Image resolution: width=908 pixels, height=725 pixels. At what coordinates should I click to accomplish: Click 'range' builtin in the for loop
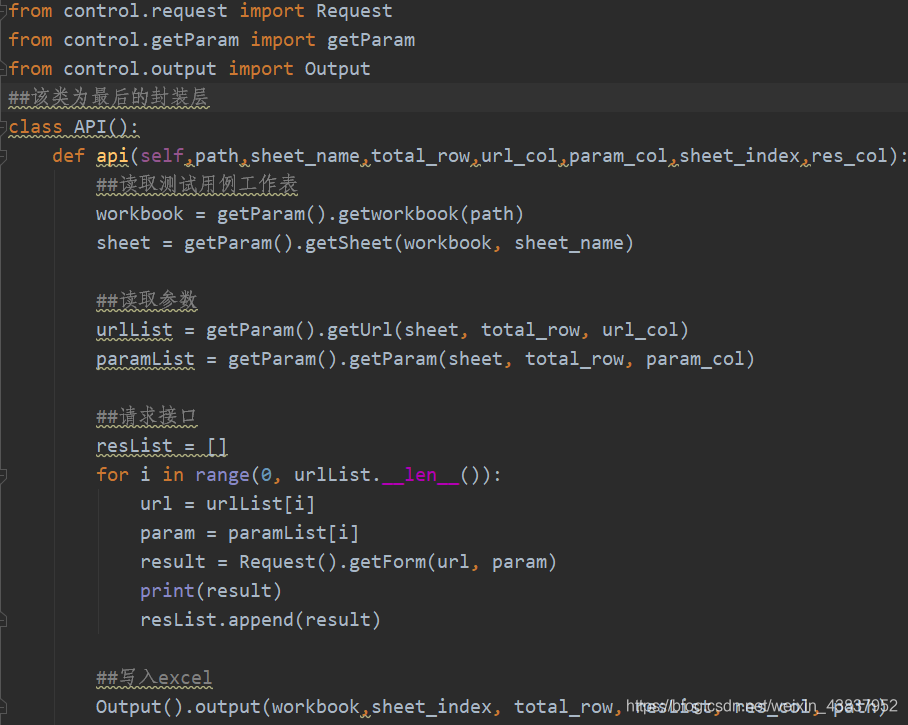tap(222, 475)
